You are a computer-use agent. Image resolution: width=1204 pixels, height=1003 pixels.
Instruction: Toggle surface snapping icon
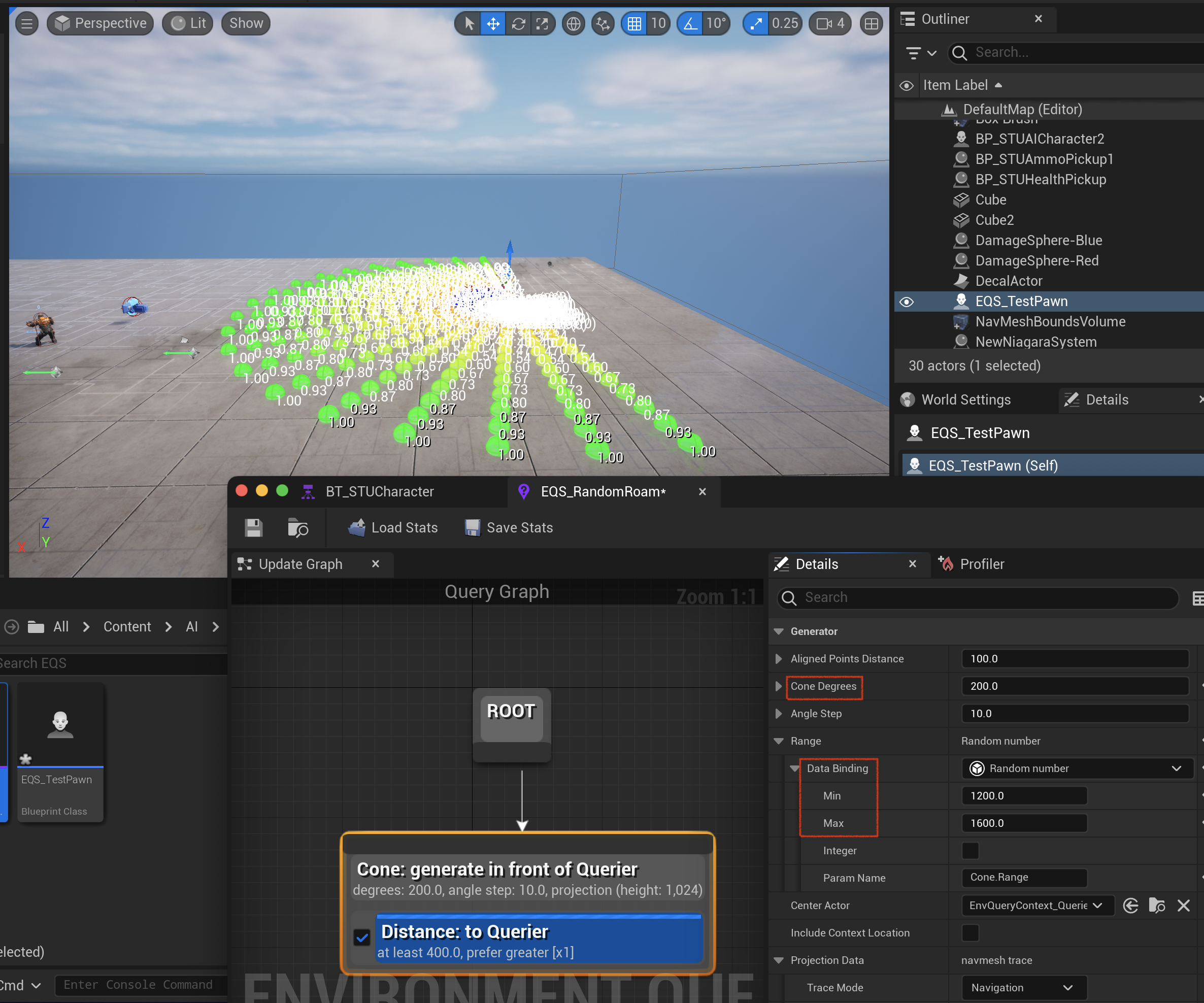coord(603,23)
